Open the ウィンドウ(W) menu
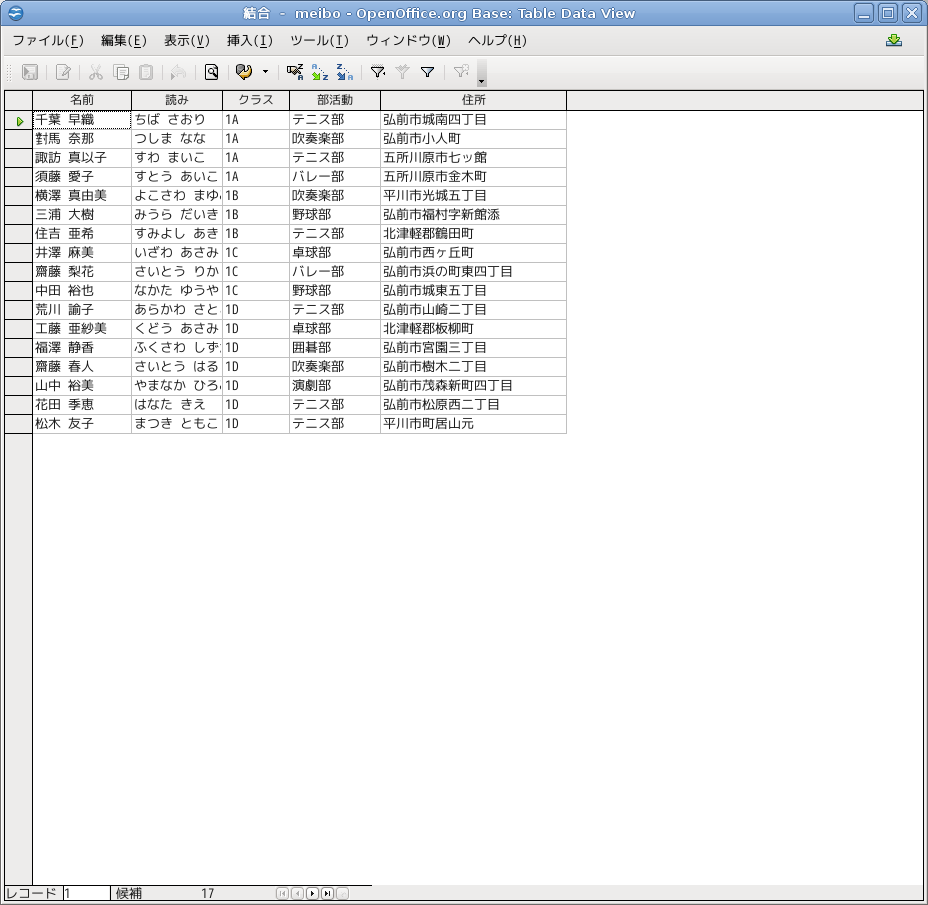 pyautogui.click(x=408, y=40)
